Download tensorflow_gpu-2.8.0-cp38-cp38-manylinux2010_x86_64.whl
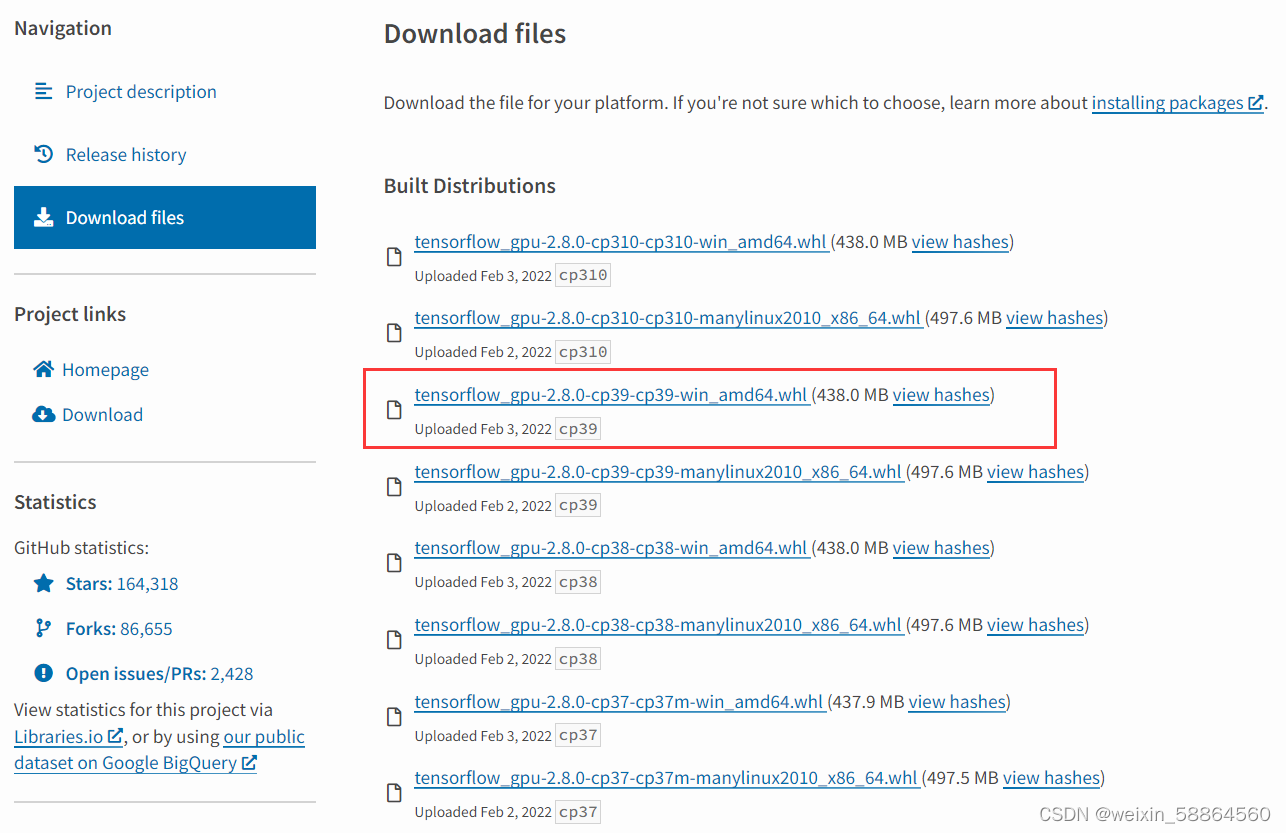The image size is (1286, 833). (658, 625)
